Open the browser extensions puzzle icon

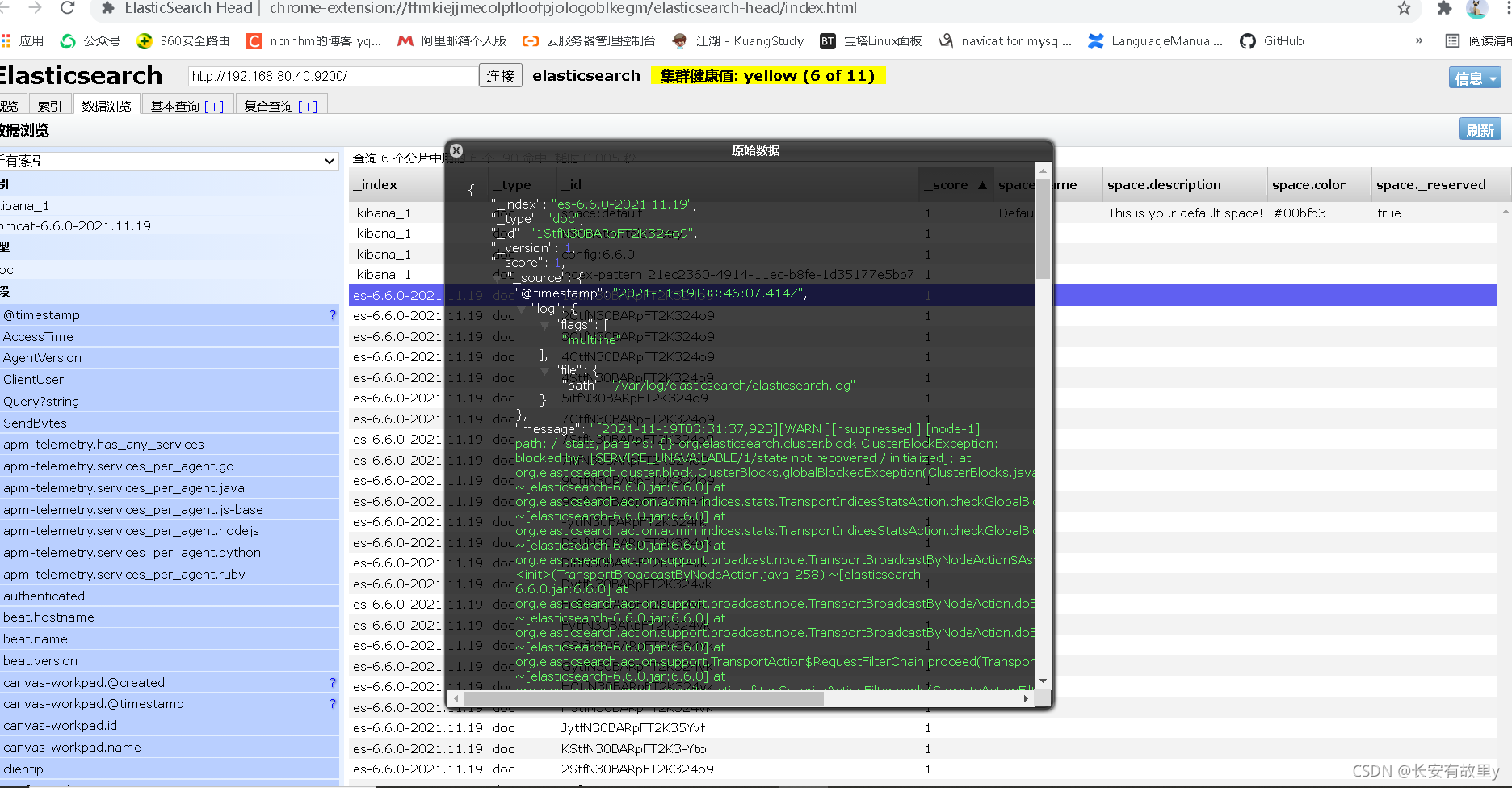[x=1444, y=8]
